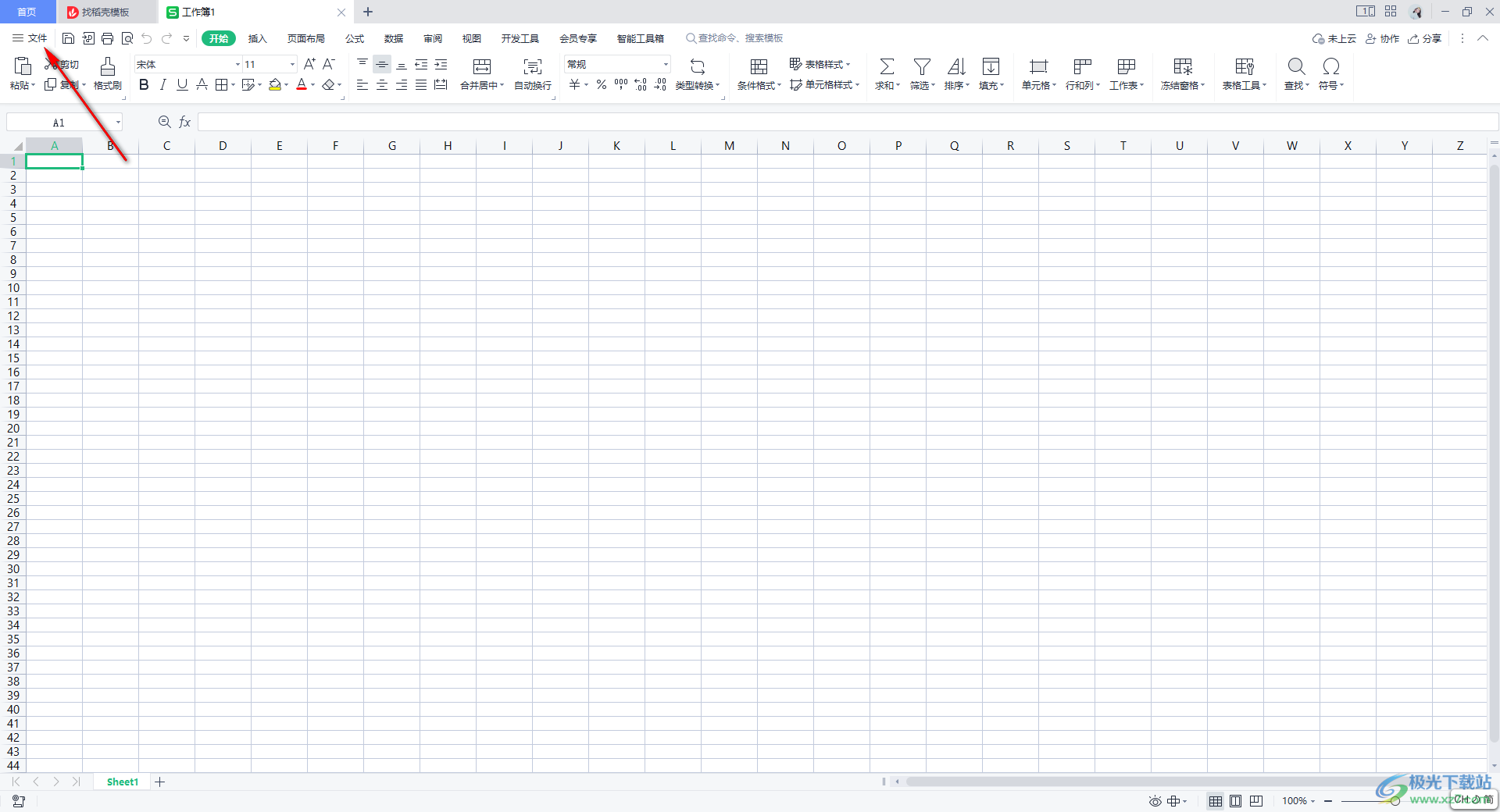Expand the customize quick access toolbar arrow

[186, 38]
